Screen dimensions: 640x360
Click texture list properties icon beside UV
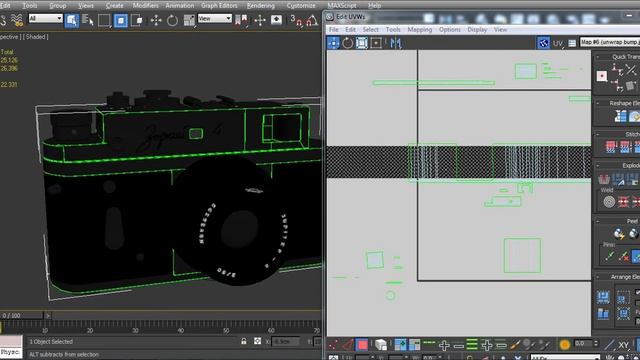pos(572,43)
